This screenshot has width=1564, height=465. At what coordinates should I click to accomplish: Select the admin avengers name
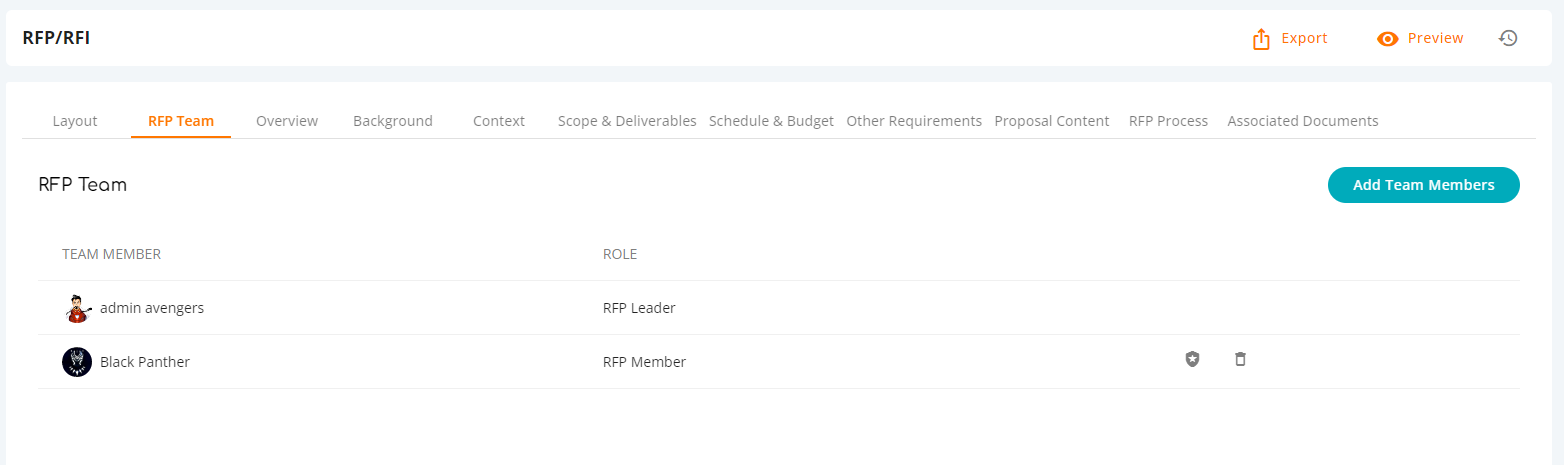pyautogui.click(x=152, y=308)
